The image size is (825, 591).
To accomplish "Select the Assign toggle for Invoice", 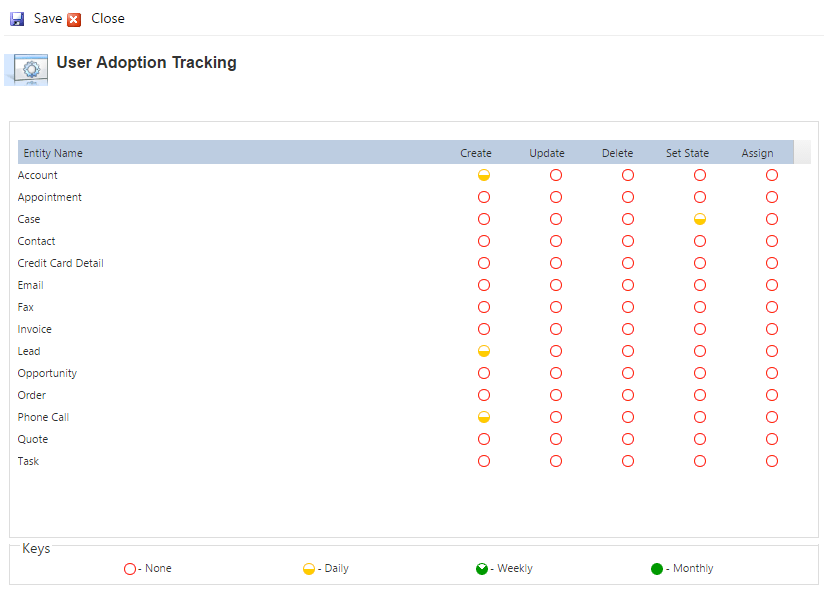I will (x=771, y=329).
